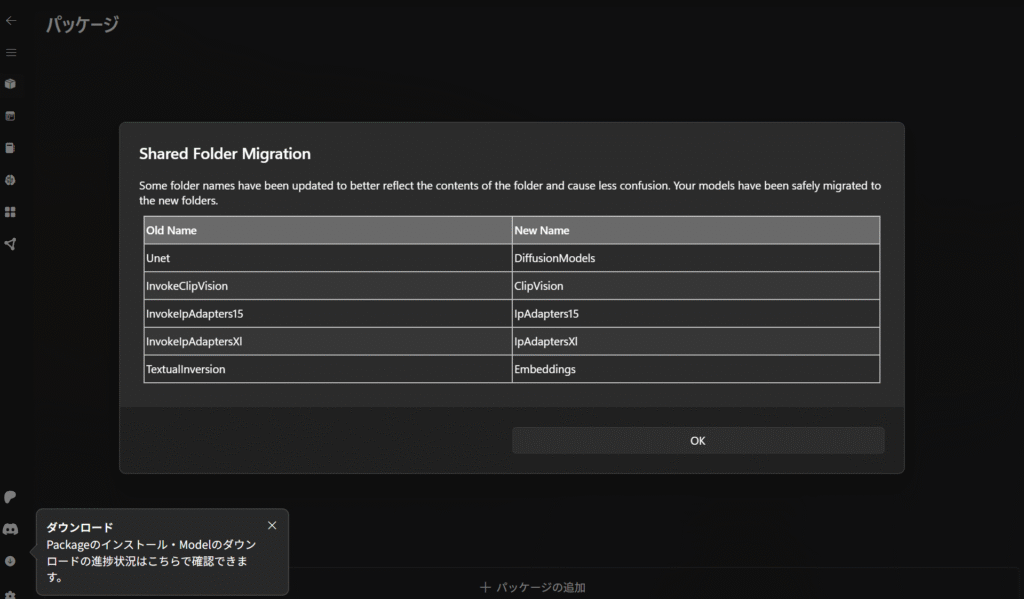Click the パッケージの追加 button
1024x599 pixels.
click(532, 587)
